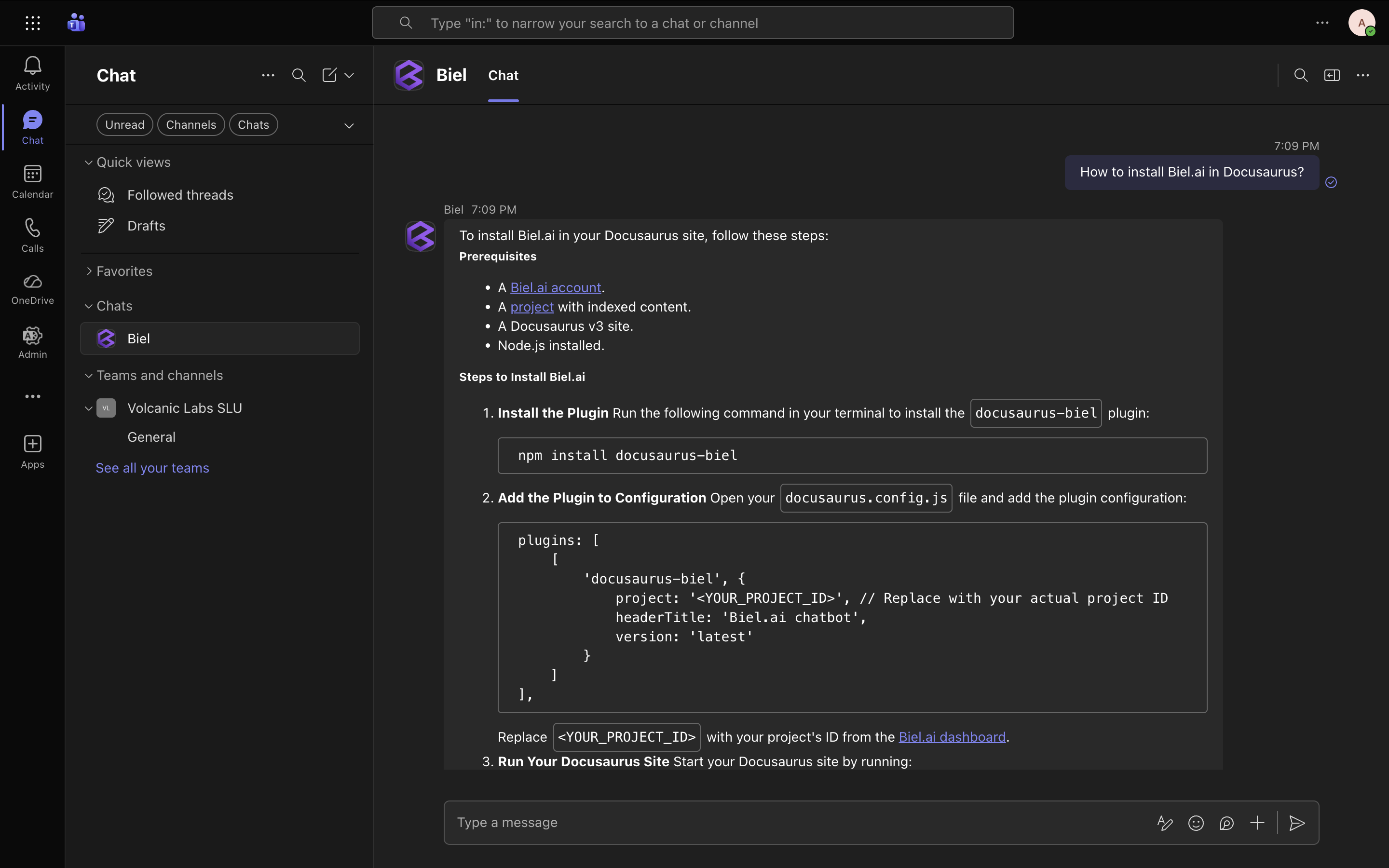Collapse the Volcanic Labs SLU team
1389x868 pixels.
pos(88,407)
